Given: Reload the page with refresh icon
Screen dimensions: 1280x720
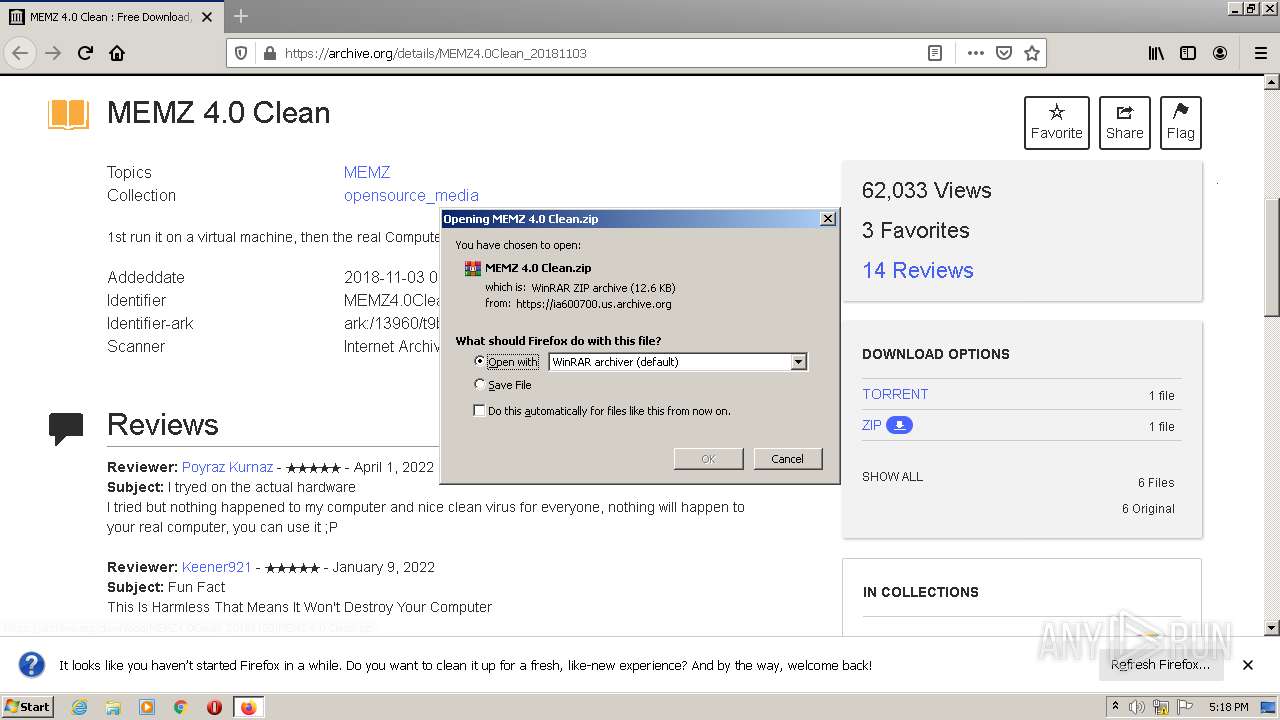Looking at the screenshot, I should (x=85, y=53).
